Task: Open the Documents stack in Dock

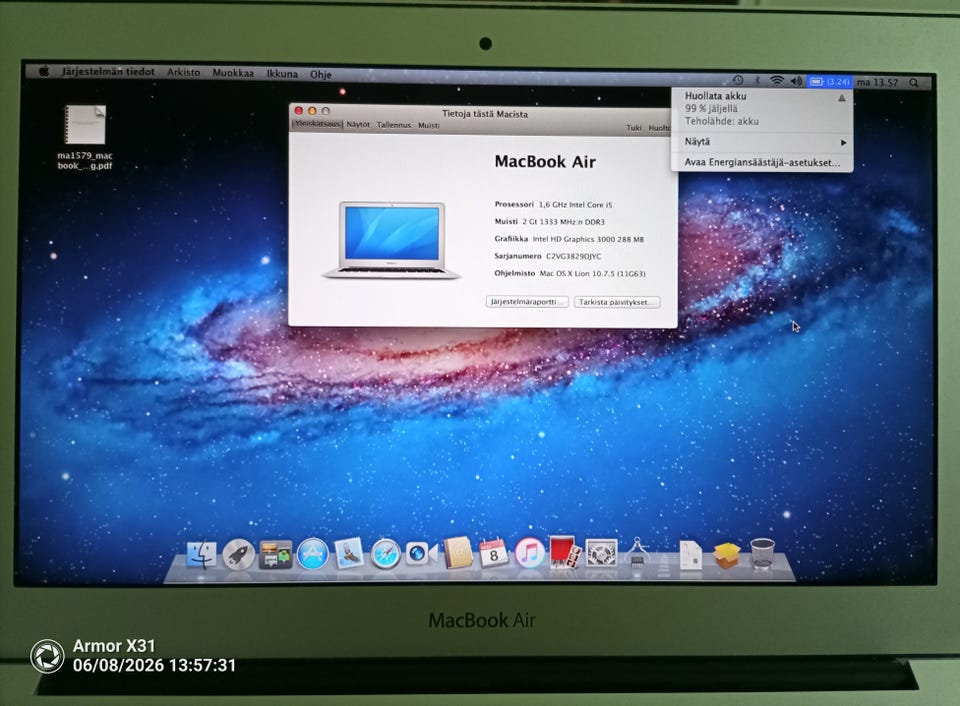Action: pyautogui.click(x=691, y=555)
